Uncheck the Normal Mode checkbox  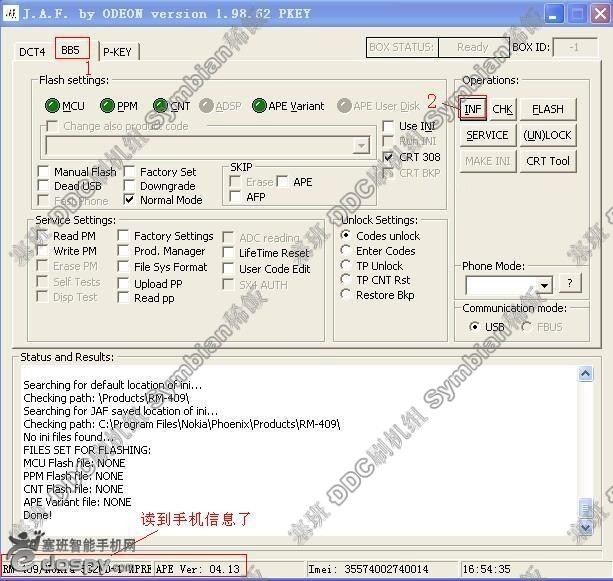click(129, 199)
